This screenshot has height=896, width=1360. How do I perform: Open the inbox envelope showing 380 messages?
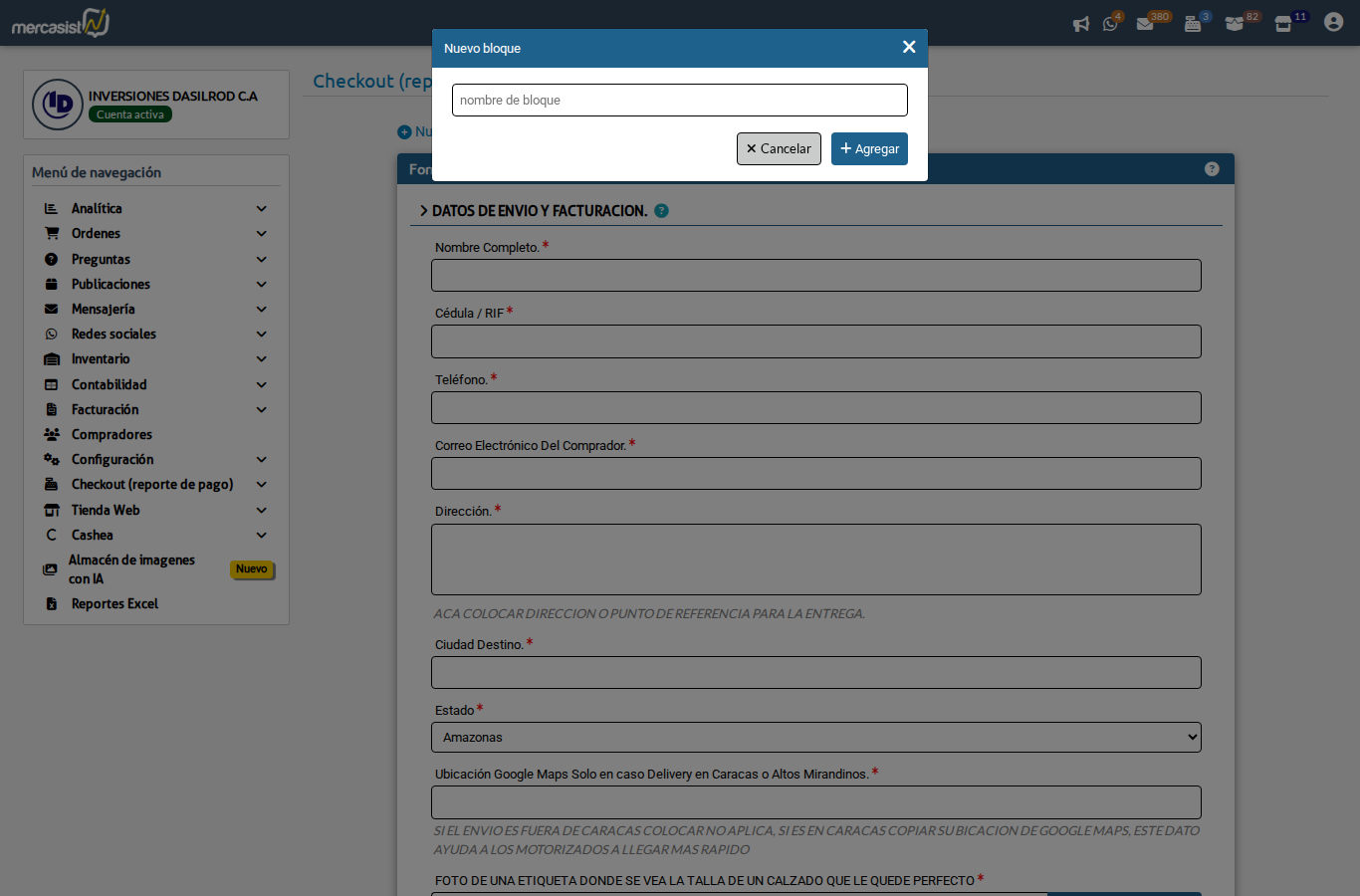(1145, 23)
